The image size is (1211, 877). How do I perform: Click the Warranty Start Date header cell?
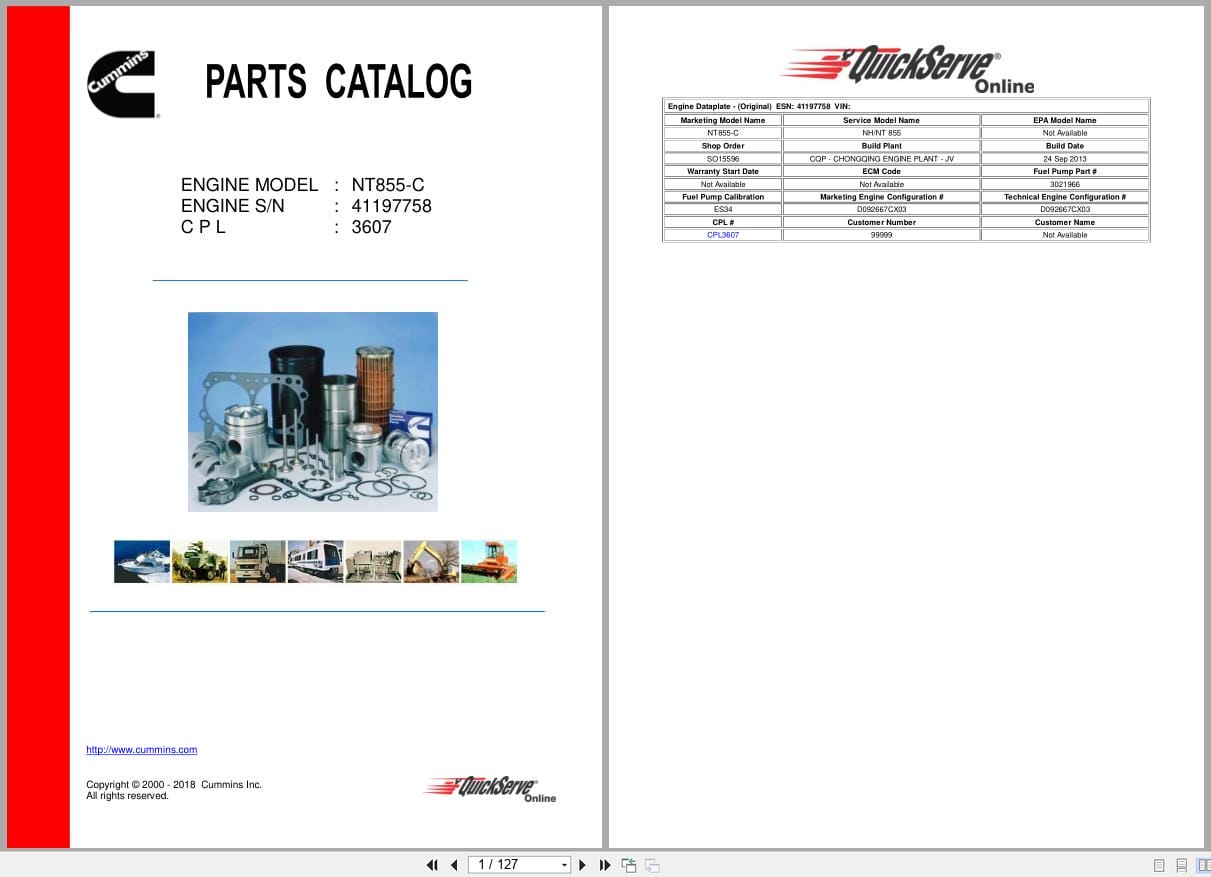723,171
